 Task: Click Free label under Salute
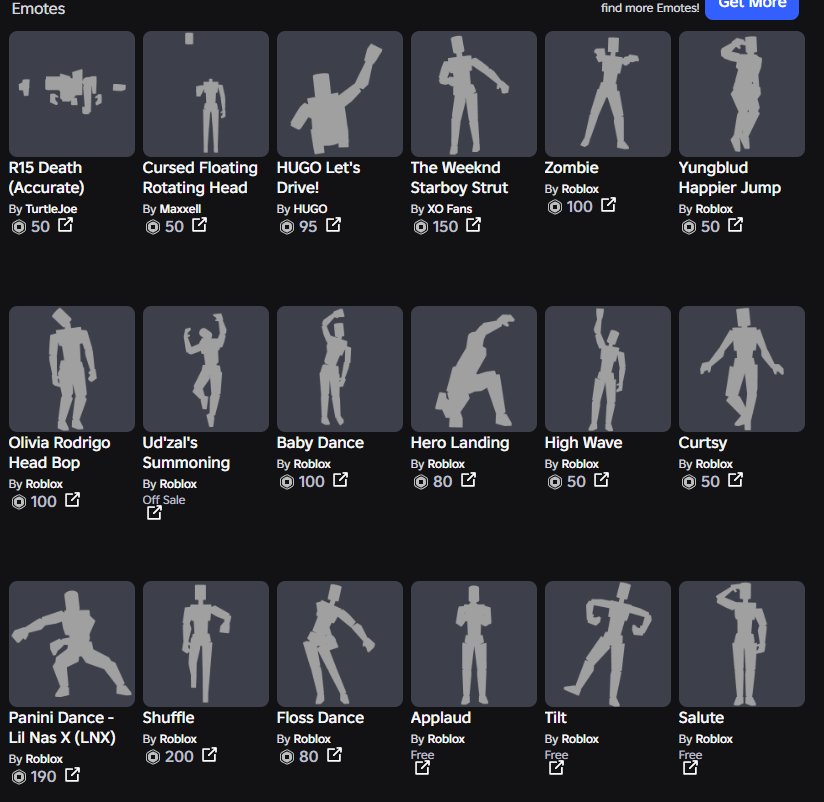(x=691, y=755)
